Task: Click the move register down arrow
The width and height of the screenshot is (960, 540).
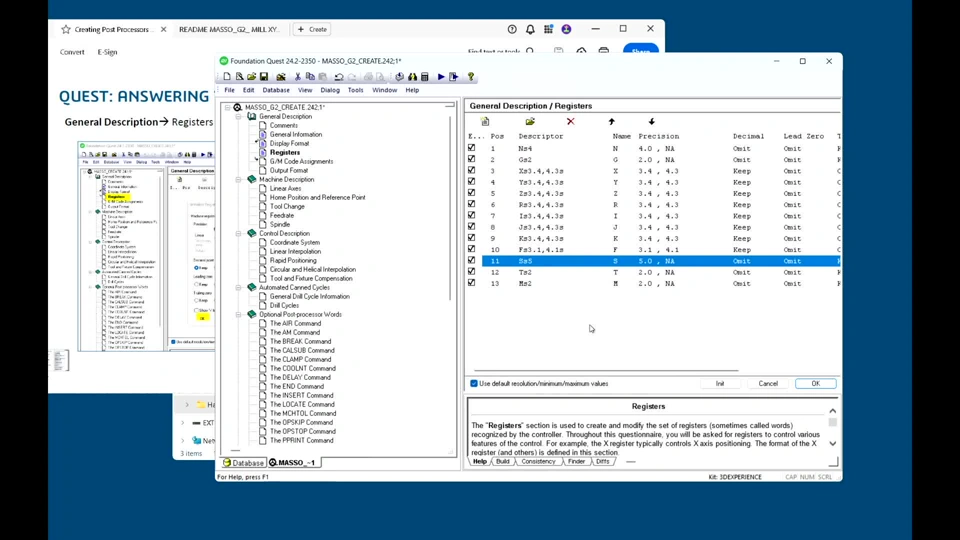Action: pyautogui.click(x=651, y=122)
